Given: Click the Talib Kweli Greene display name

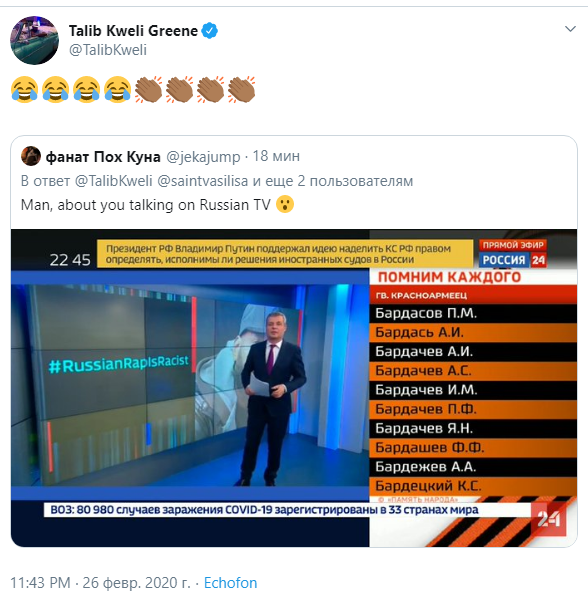Looking at the screenshot, I should click(x=133, y=31).
